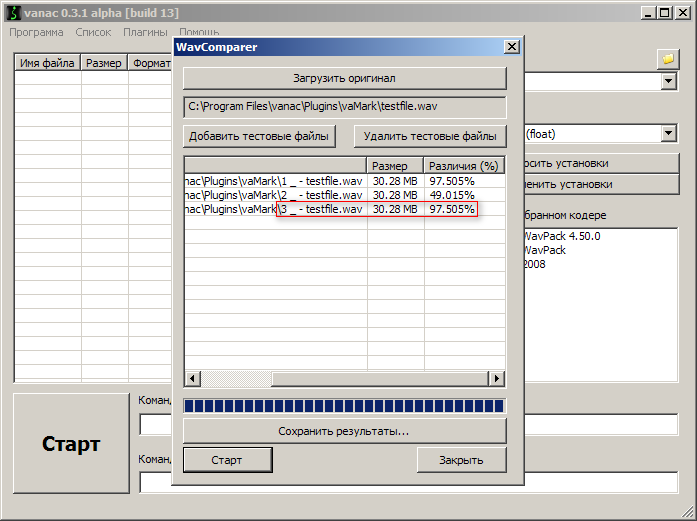Expand the top-right combo box under folder icon
Screen dimensions: 697x521
tap(668, 81)
